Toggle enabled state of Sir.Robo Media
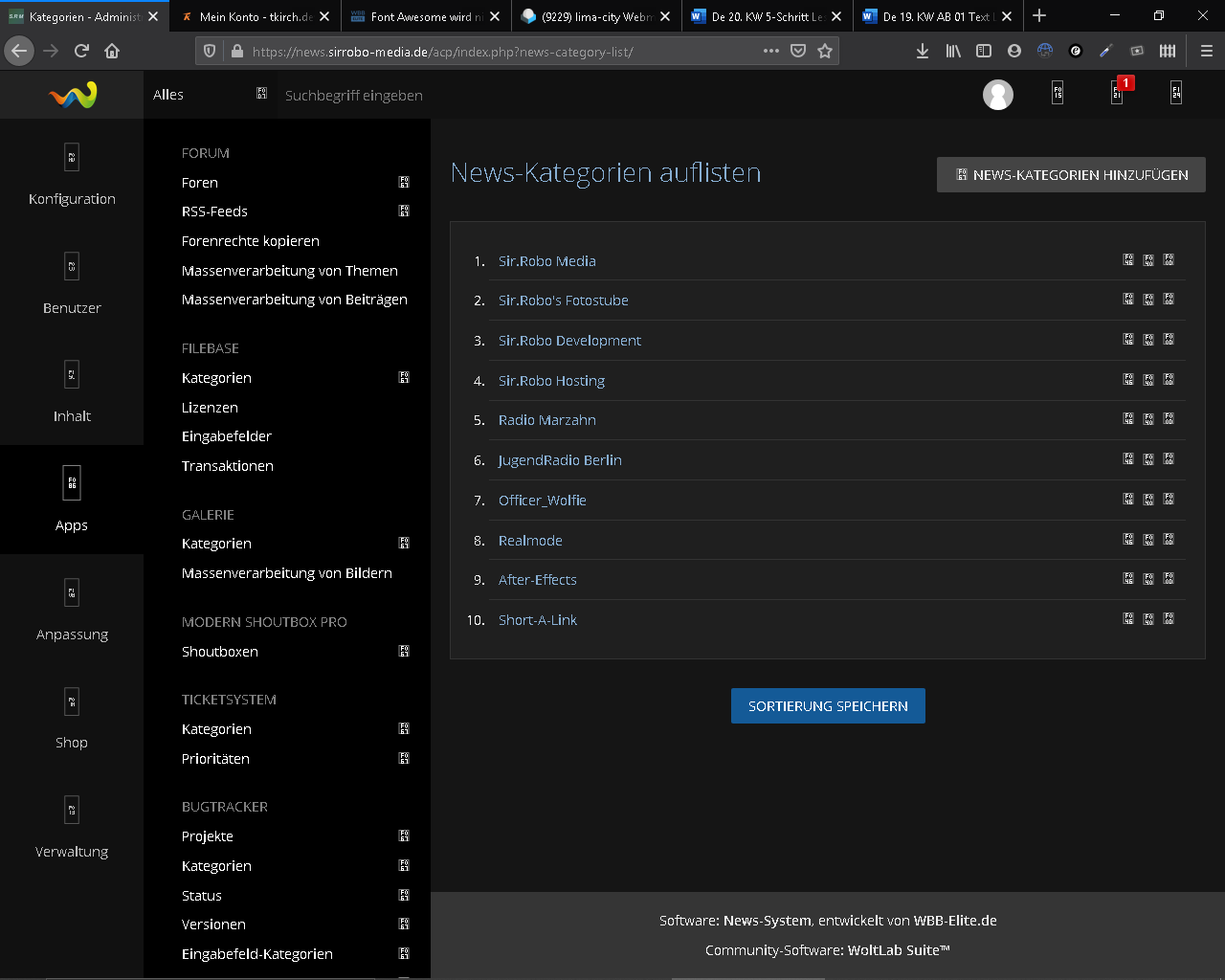The image size is (1225, 980). (x=1128, y=260)
